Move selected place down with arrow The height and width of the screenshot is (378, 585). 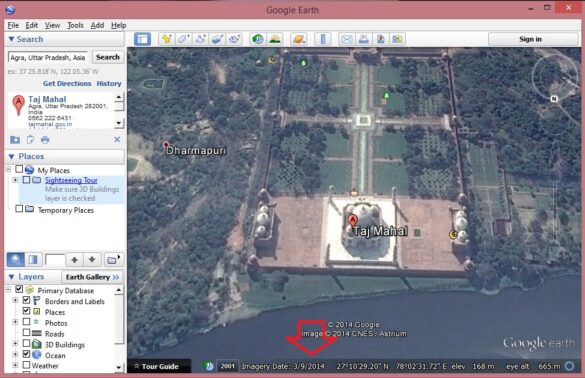(x=92, y=259)
